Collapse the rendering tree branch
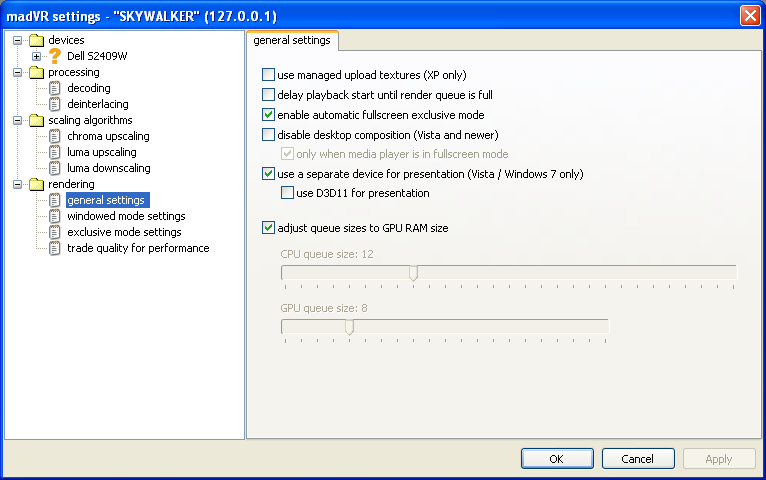This screenshot has width=766, height=480. click(17, 184)
